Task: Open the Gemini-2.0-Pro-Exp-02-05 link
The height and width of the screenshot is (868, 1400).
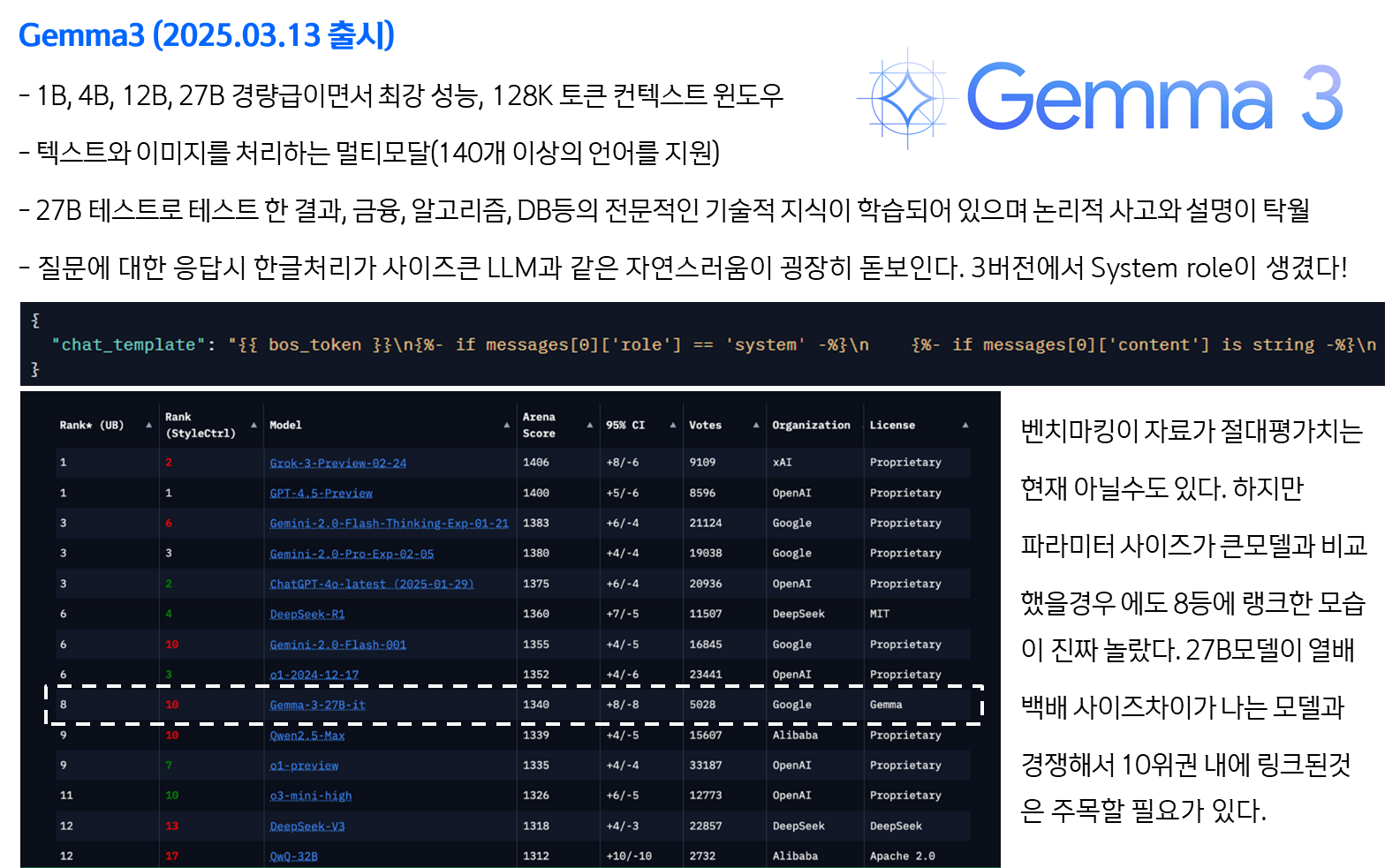Action: click(352, 554)
